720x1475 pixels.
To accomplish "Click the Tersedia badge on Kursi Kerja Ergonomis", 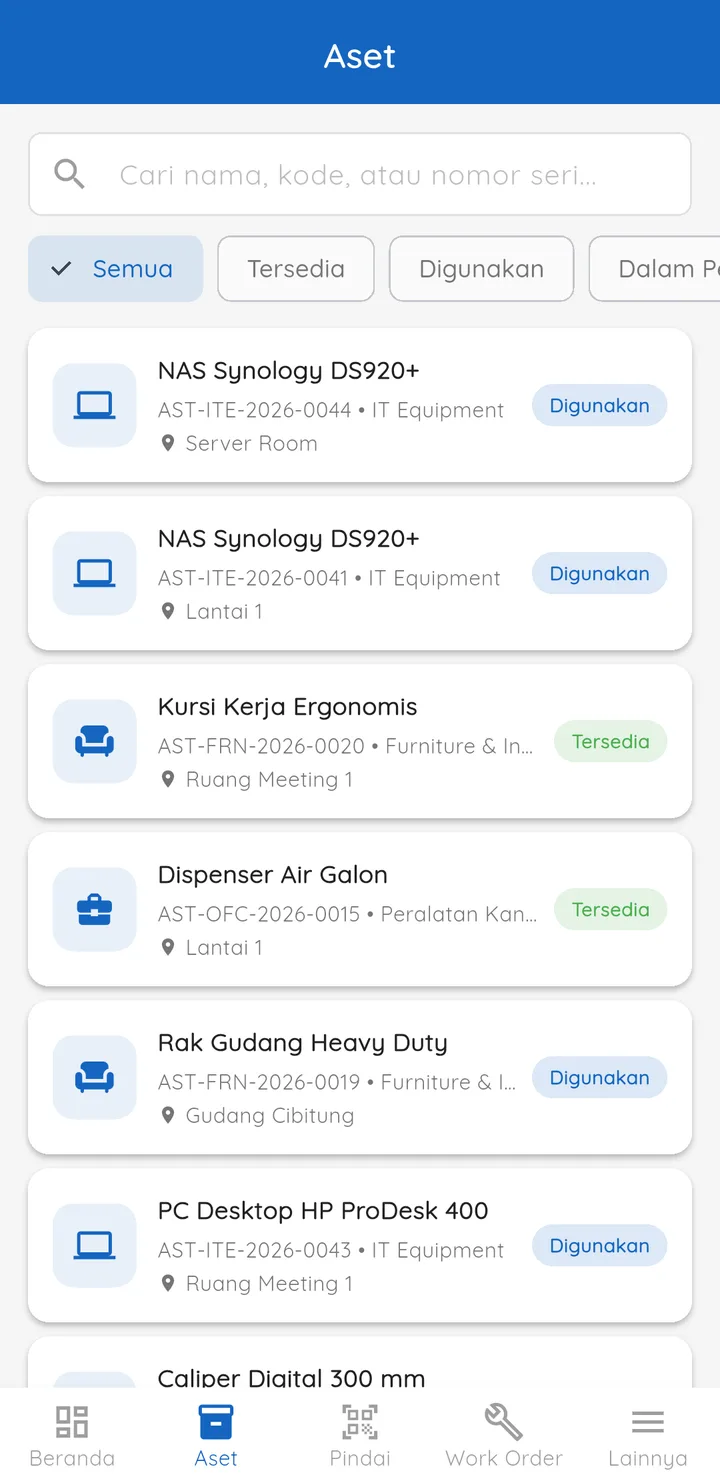I will click(610, 741).
